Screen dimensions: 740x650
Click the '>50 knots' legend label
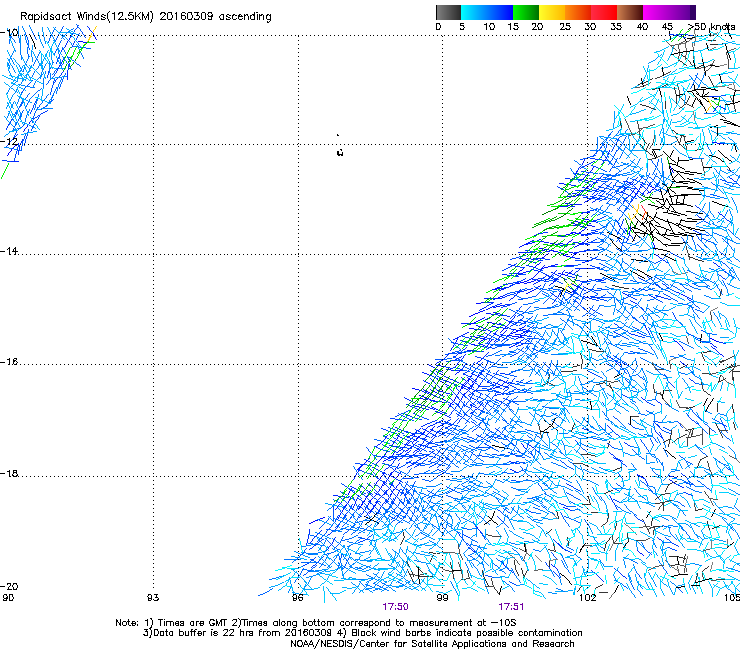[711, 27]
